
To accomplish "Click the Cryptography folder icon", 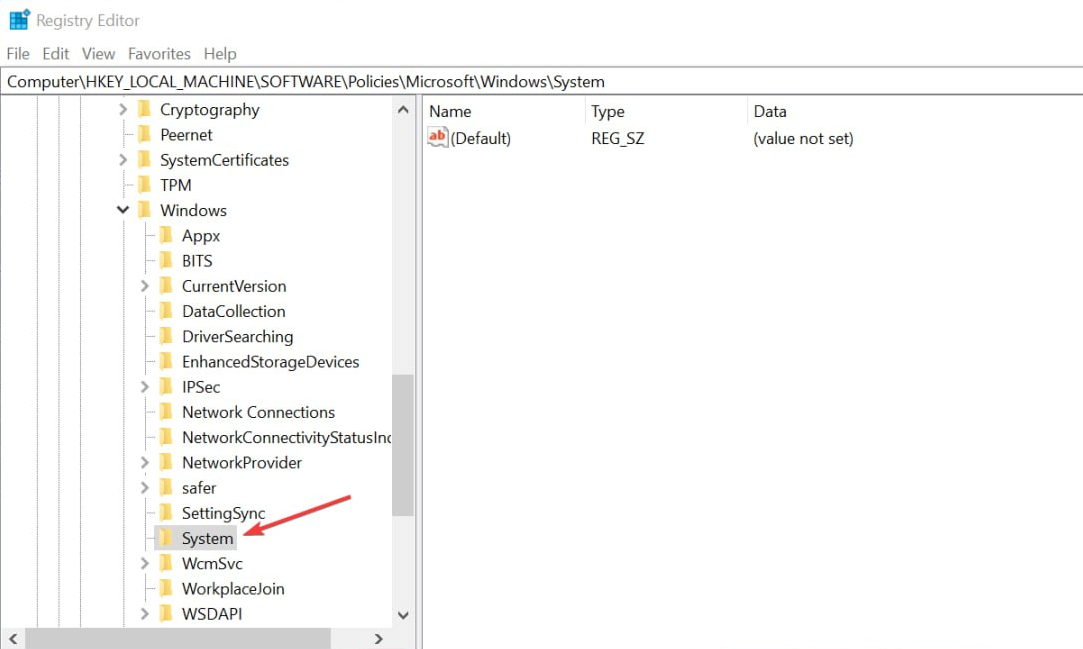I will coord(144,109).
